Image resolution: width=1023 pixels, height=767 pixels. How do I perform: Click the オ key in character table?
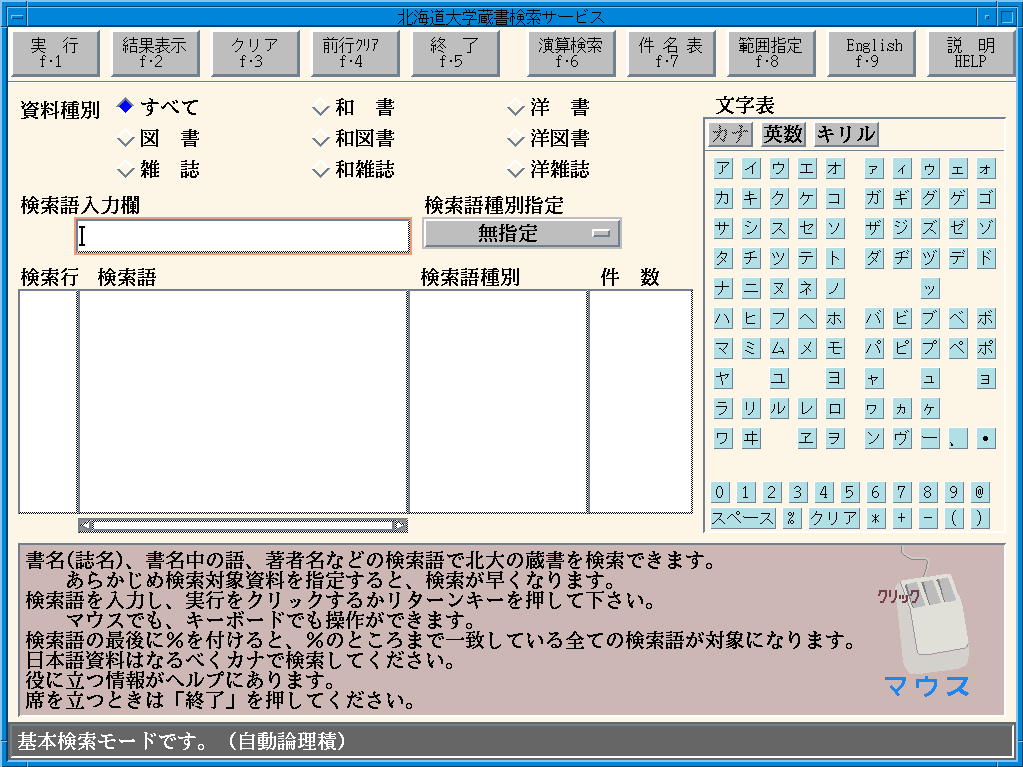(x=834, y=168)
